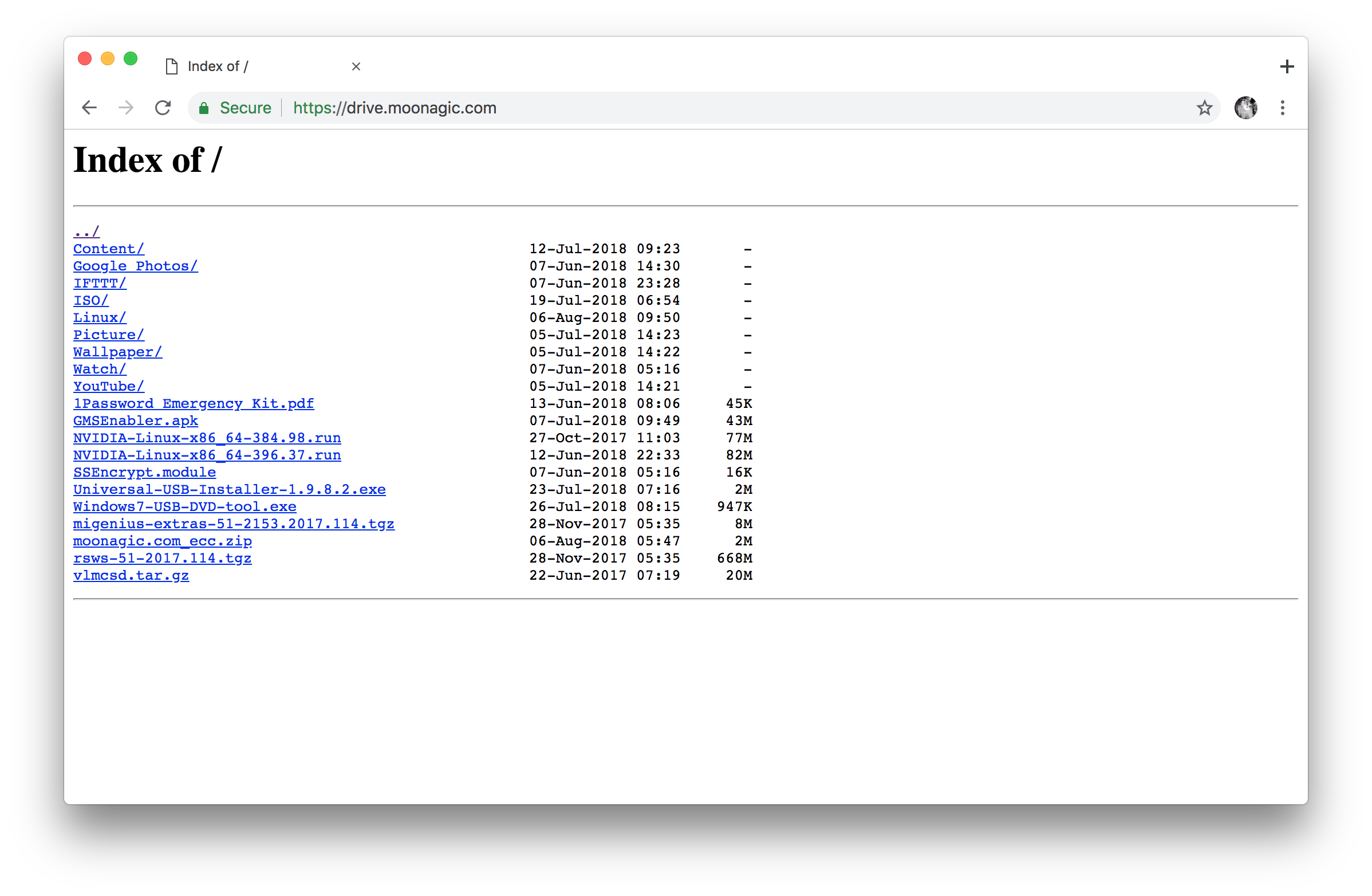Click the browser back arrow
1372x896 pixels.
coord(89,108)
